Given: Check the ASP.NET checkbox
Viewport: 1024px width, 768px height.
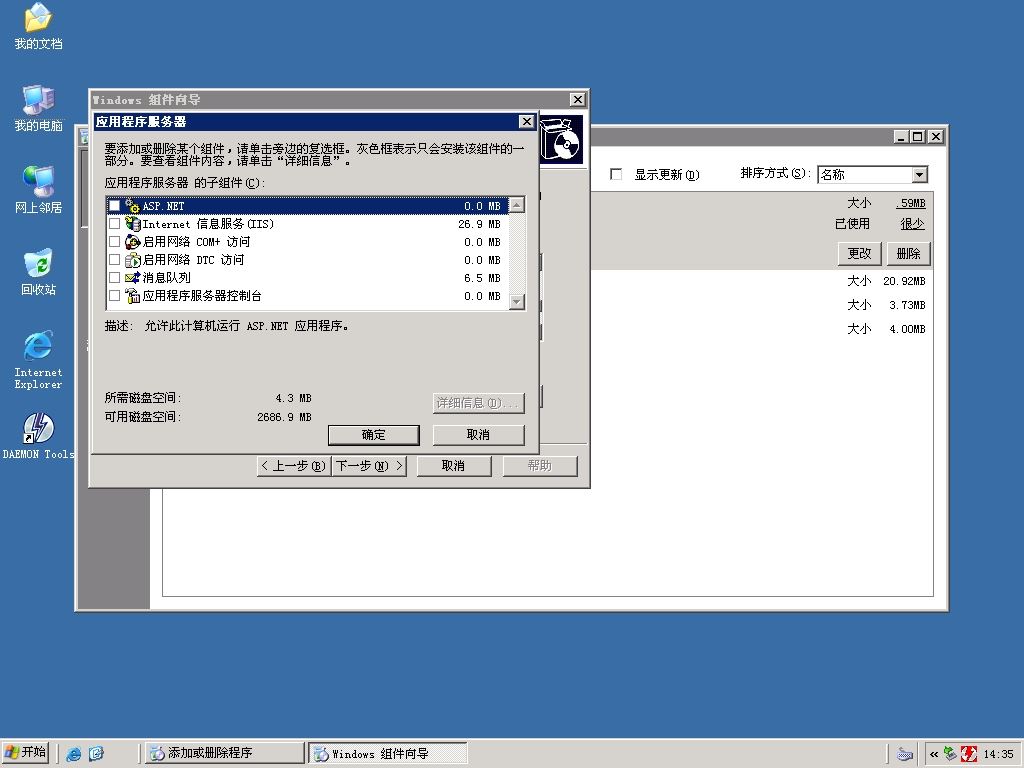Looking at the screenshot, I should (x=114, y=206).
